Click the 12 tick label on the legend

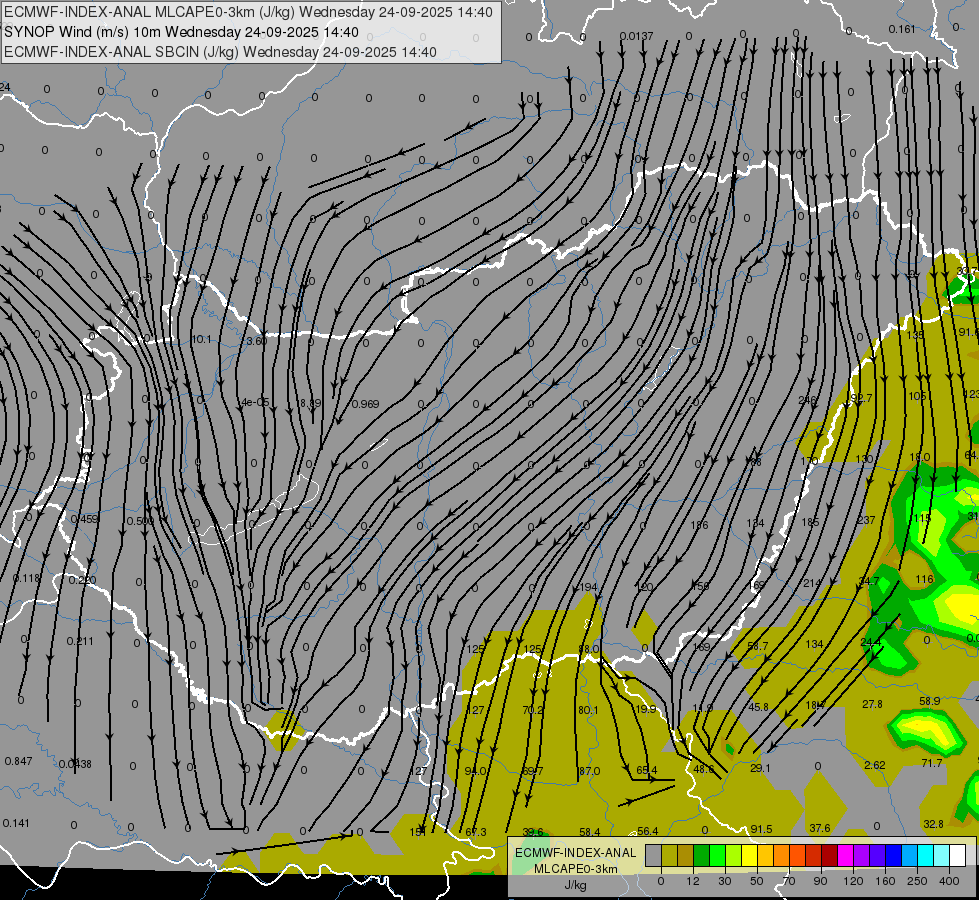[x=693, y=881]
